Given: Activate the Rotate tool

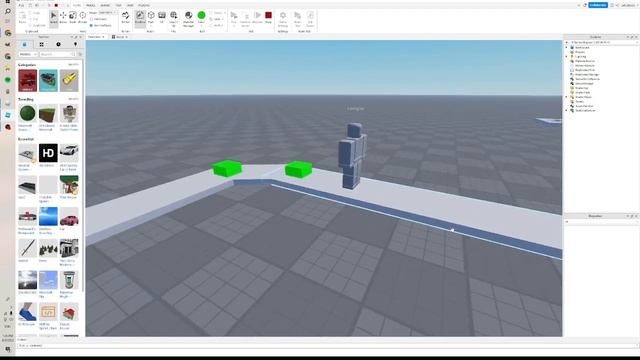Looking at the screenshot, I should tap(82, 18).
